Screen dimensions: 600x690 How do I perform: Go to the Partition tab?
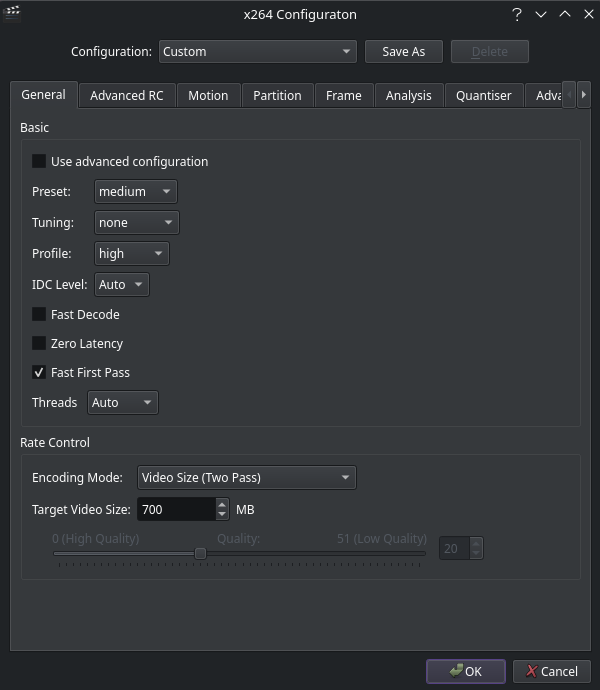[277, 95]
